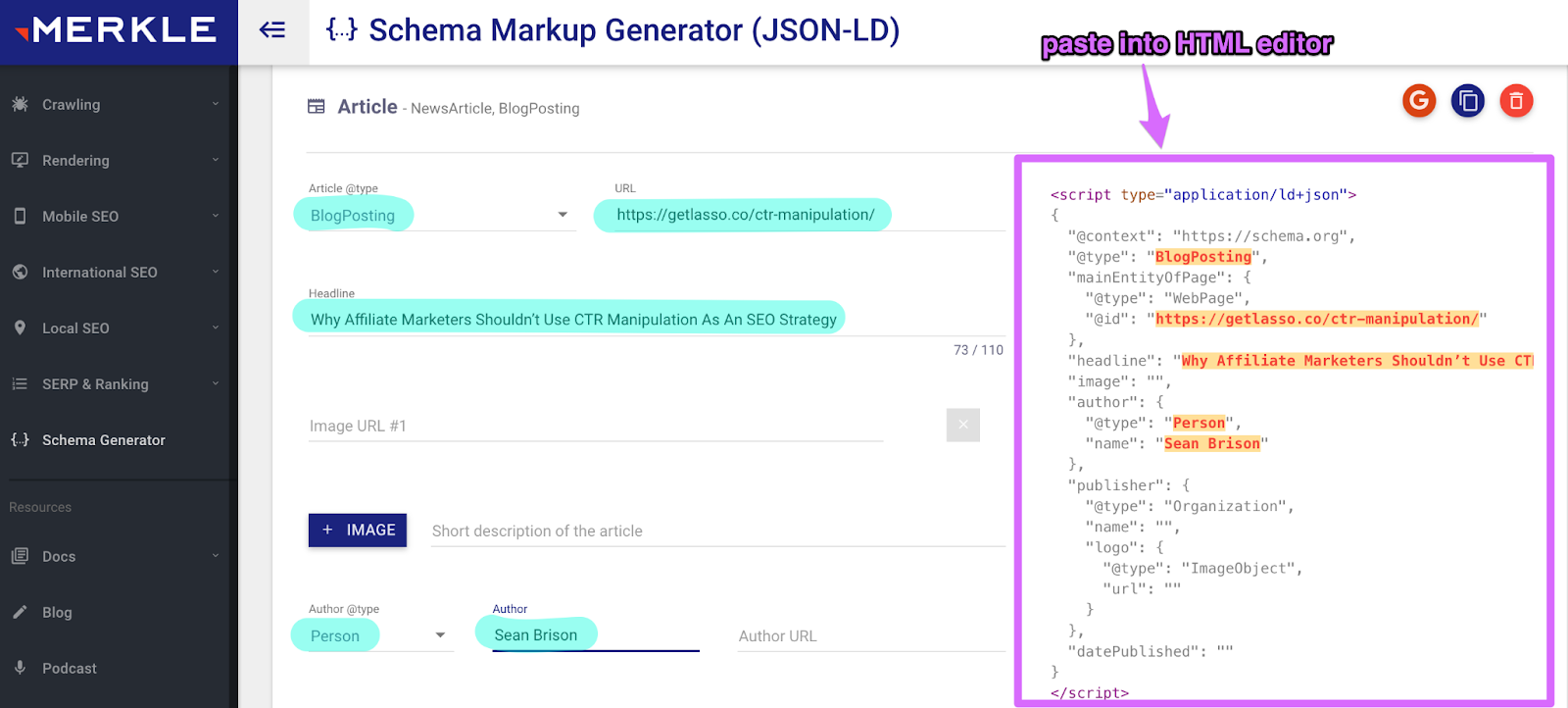
Task: Click the short description input field
Action: (718, 531)
